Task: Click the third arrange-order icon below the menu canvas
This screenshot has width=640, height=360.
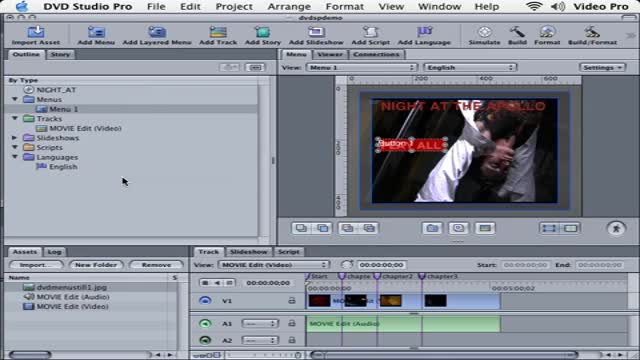Action: point(348,228)
